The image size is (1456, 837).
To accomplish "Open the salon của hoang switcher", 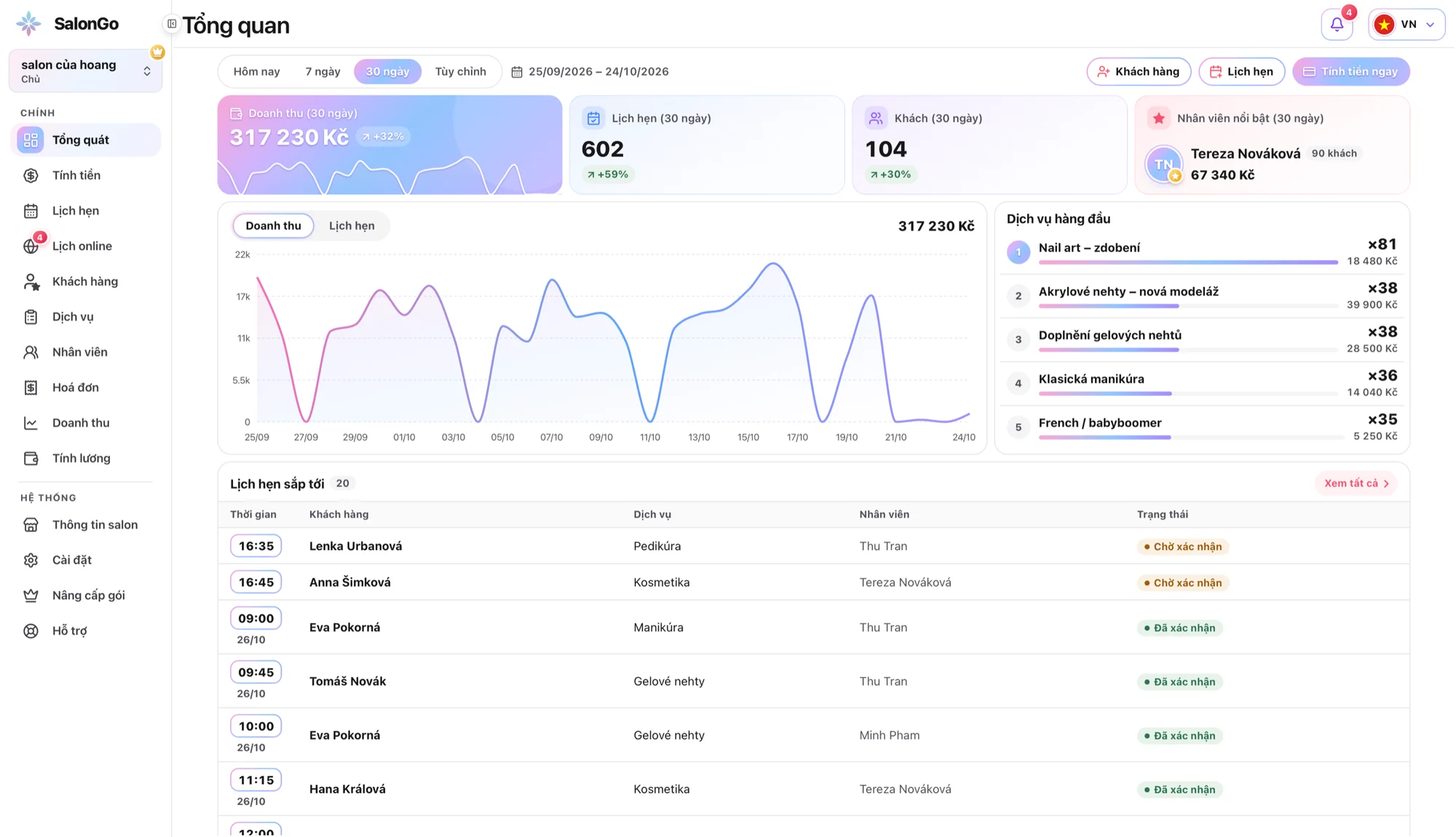I will click(x=85, y=71).
